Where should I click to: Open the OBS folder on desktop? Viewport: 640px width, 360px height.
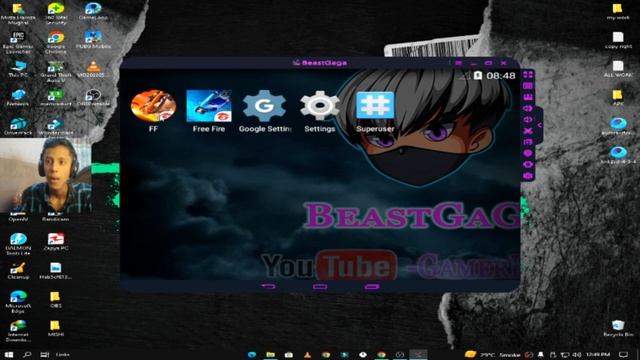tap(55, 300)
